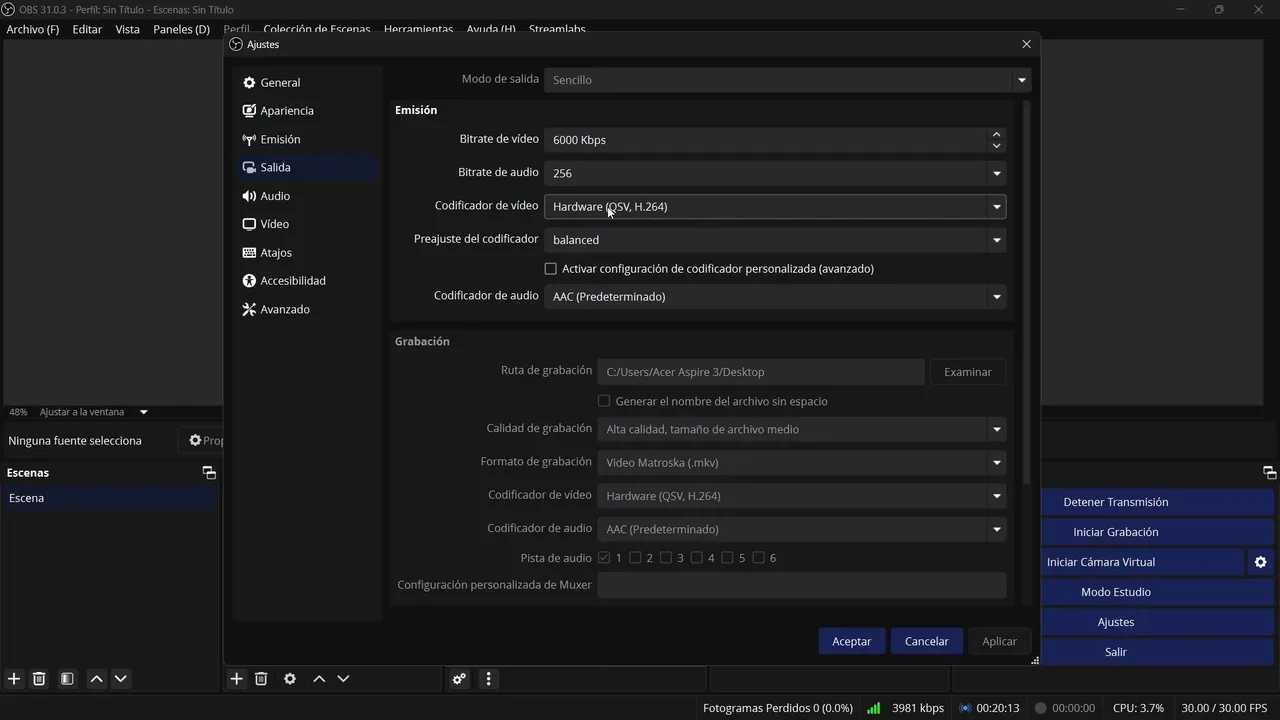Open the Apariencia settings section
The height and width of the screenshot is (720, 1280).
tap(306, 111)
